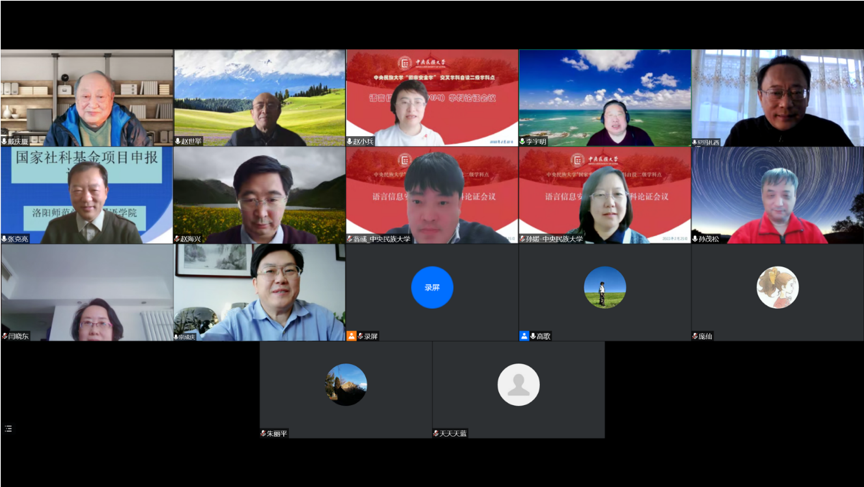Select 高歌's grassland profile avatar

[x=605, y=287]
